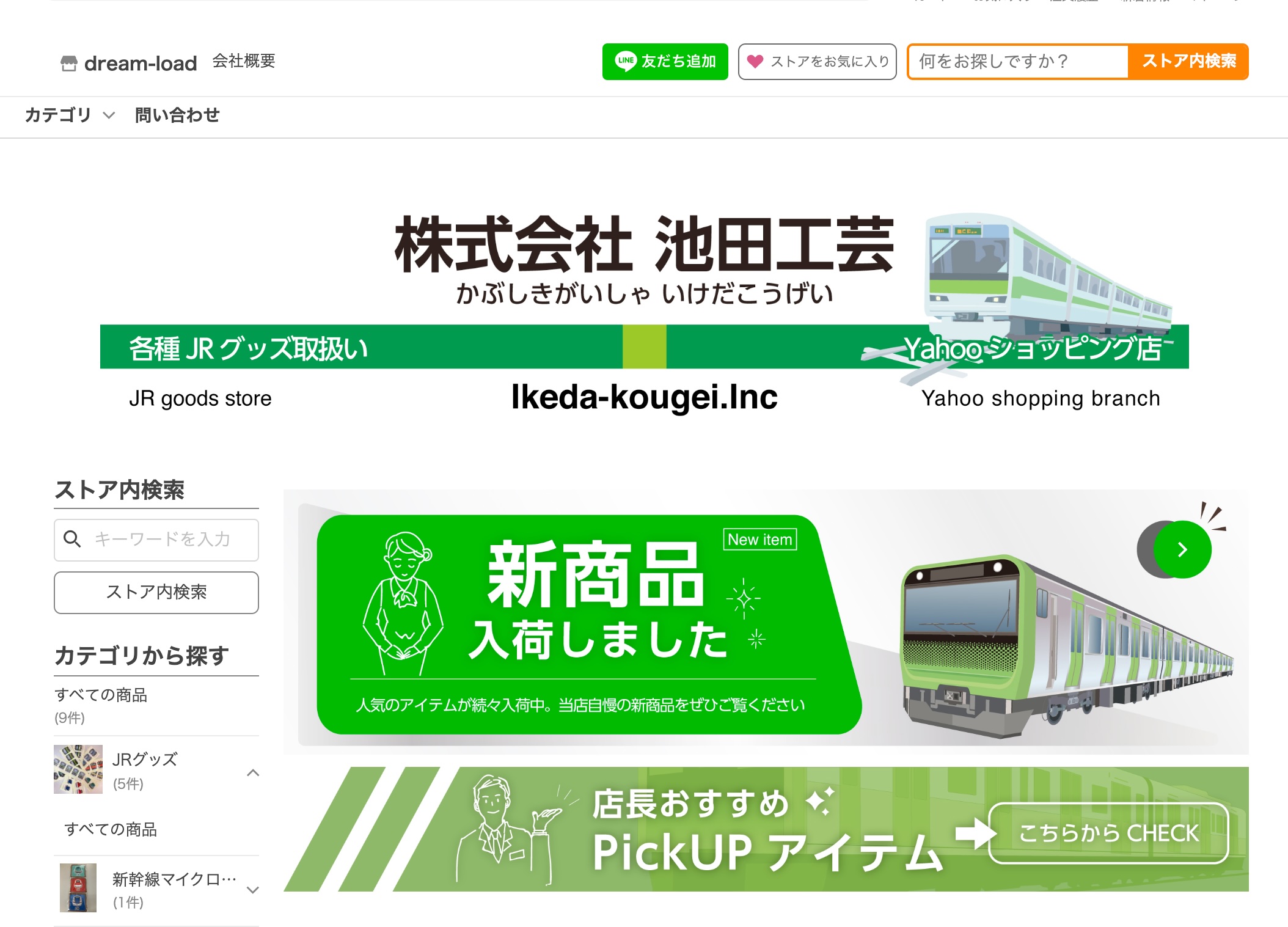Click the こちらから CHECK banner button
1288x927 pixels.
pos(1108,833)
